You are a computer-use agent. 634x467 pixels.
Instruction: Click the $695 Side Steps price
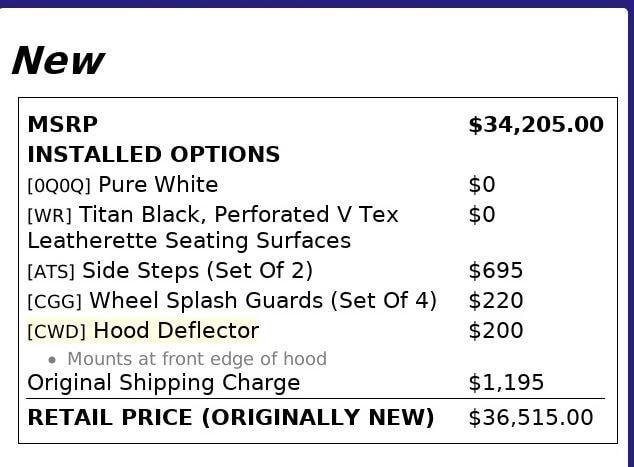click(495, 271)
